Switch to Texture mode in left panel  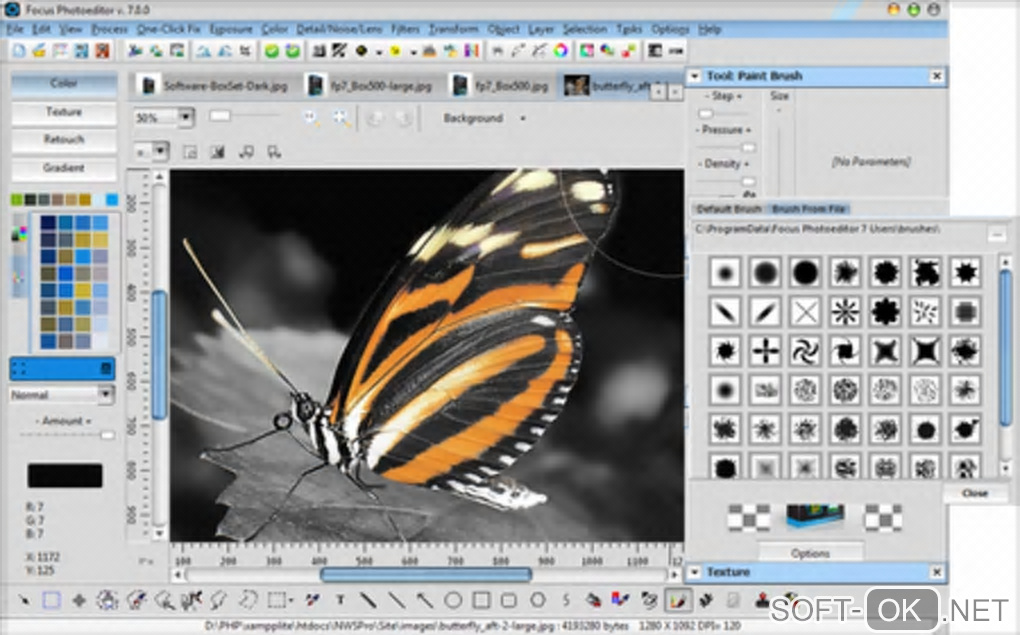pyautogui.click(x=63, y=112)
